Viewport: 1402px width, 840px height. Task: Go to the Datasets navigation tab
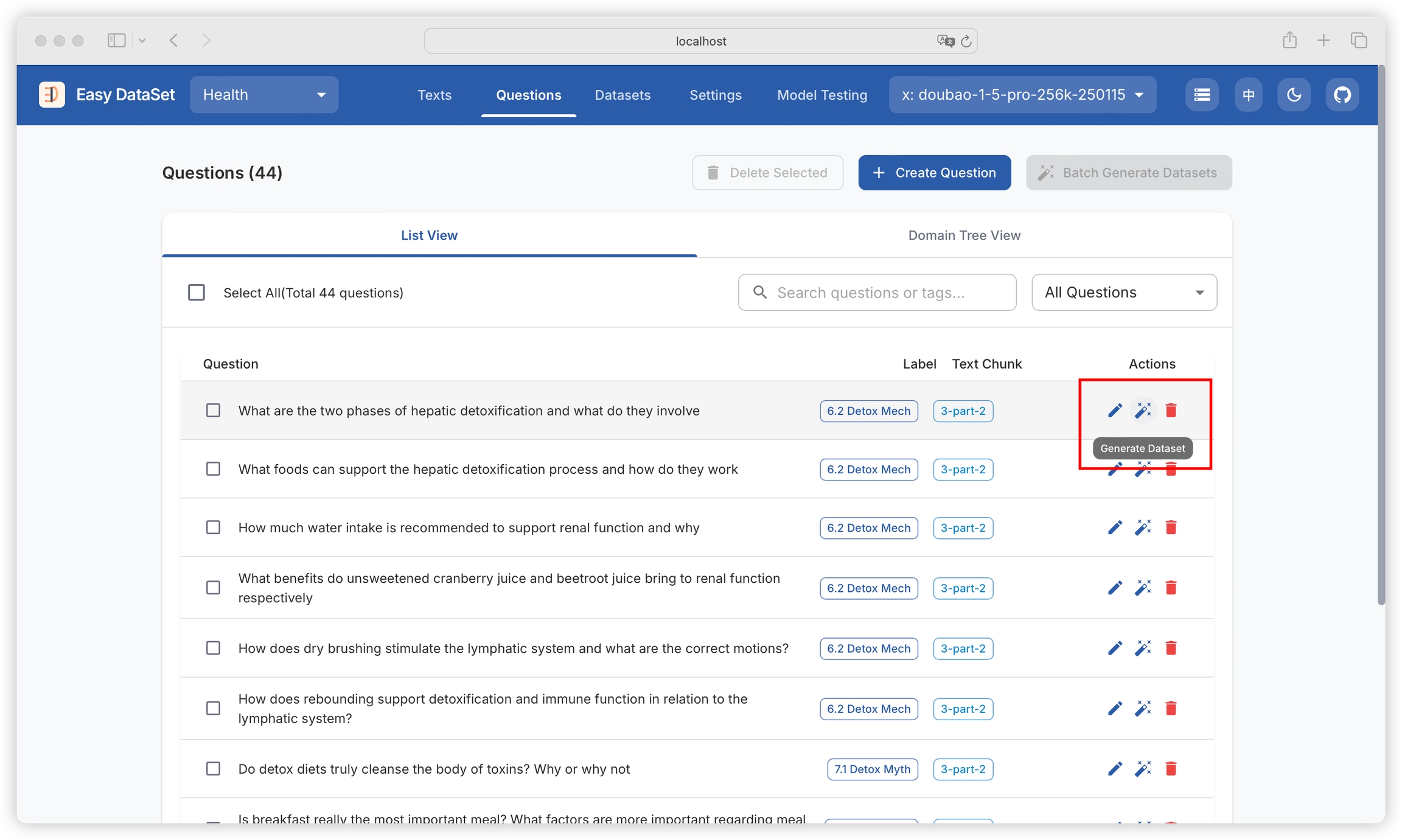623,95
